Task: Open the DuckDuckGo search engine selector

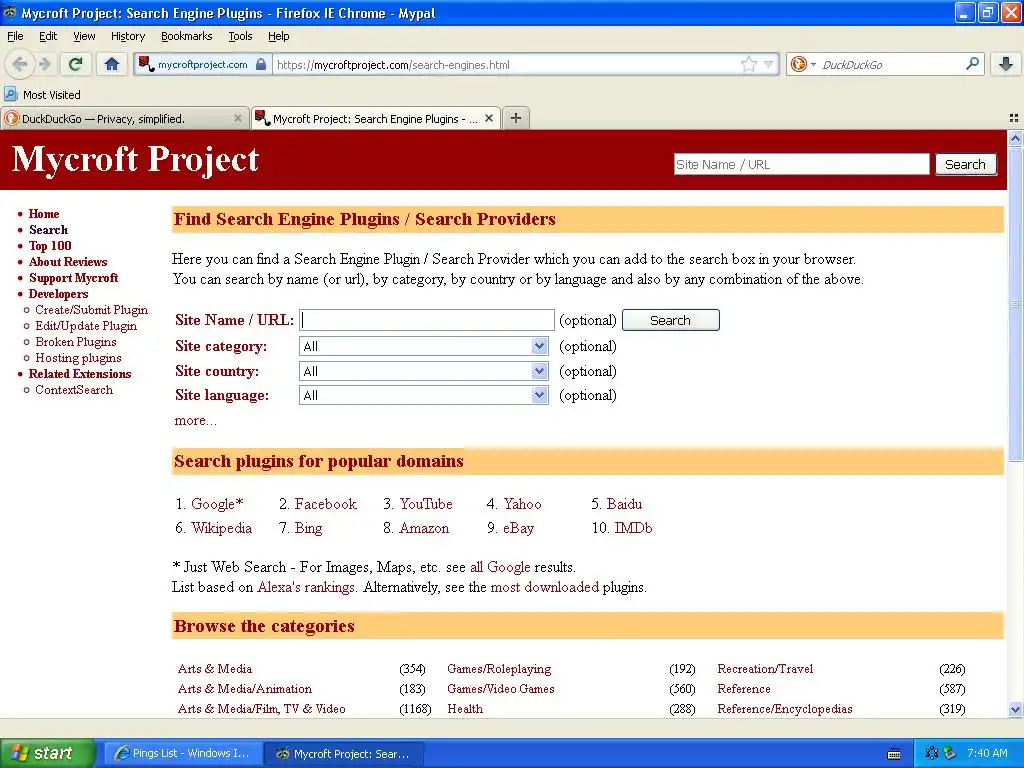Action: pos(803,64)
